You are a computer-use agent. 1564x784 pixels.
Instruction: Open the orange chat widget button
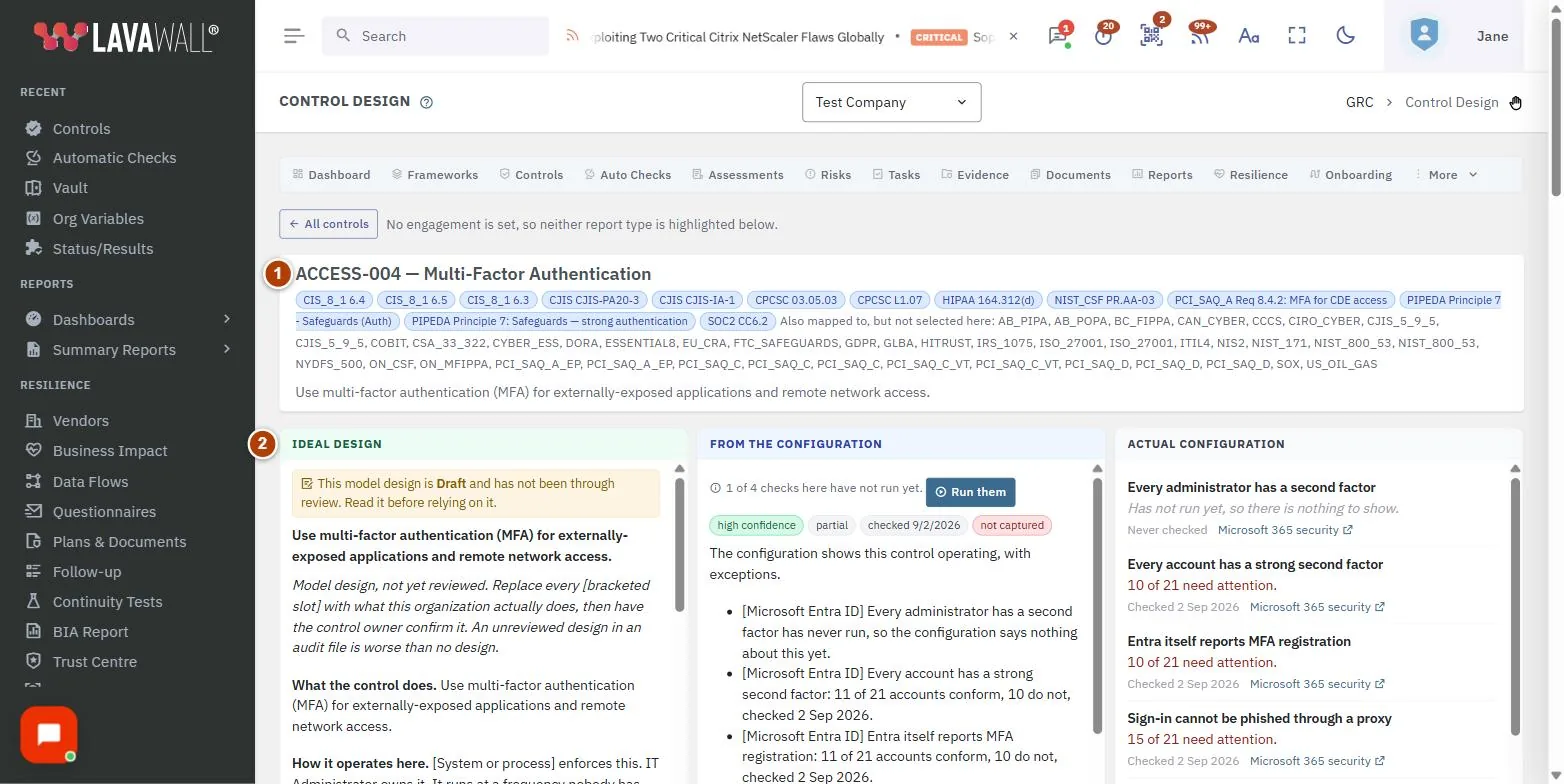49,735
